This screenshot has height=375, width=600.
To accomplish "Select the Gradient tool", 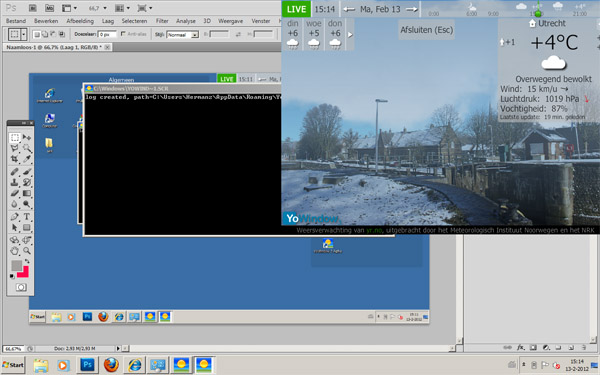I will (27, 193).
